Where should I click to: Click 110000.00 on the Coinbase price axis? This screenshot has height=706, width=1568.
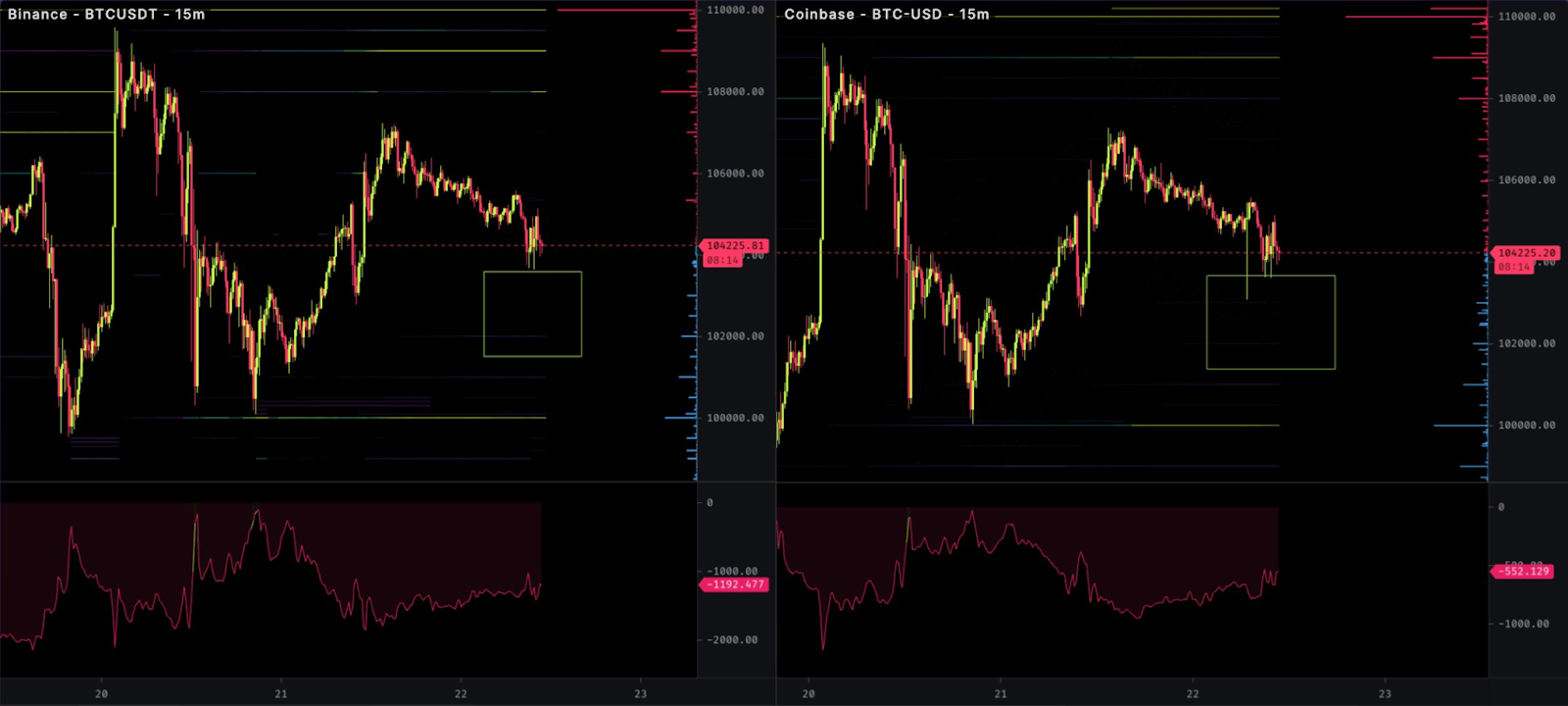point(1527,17)
